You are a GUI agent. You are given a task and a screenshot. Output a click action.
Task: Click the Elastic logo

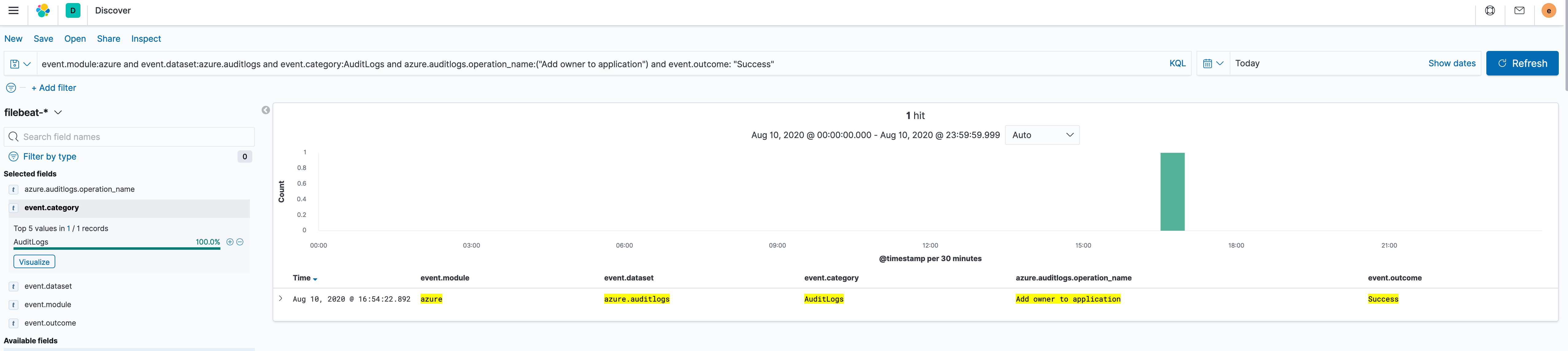pyautogui.click(x=43, y=10)
